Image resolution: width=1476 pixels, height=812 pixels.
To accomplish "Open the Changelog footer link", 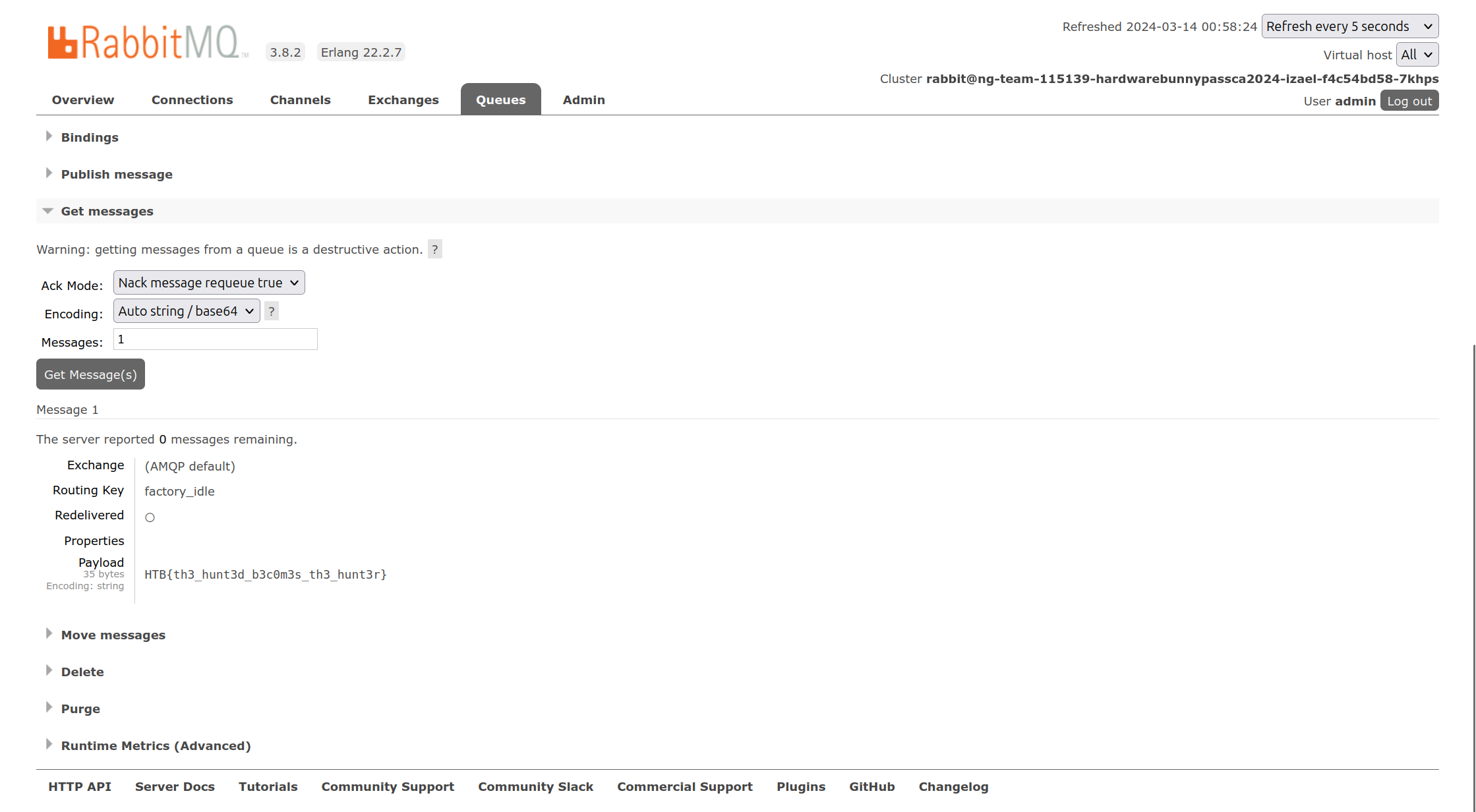I will pos(954,786).
